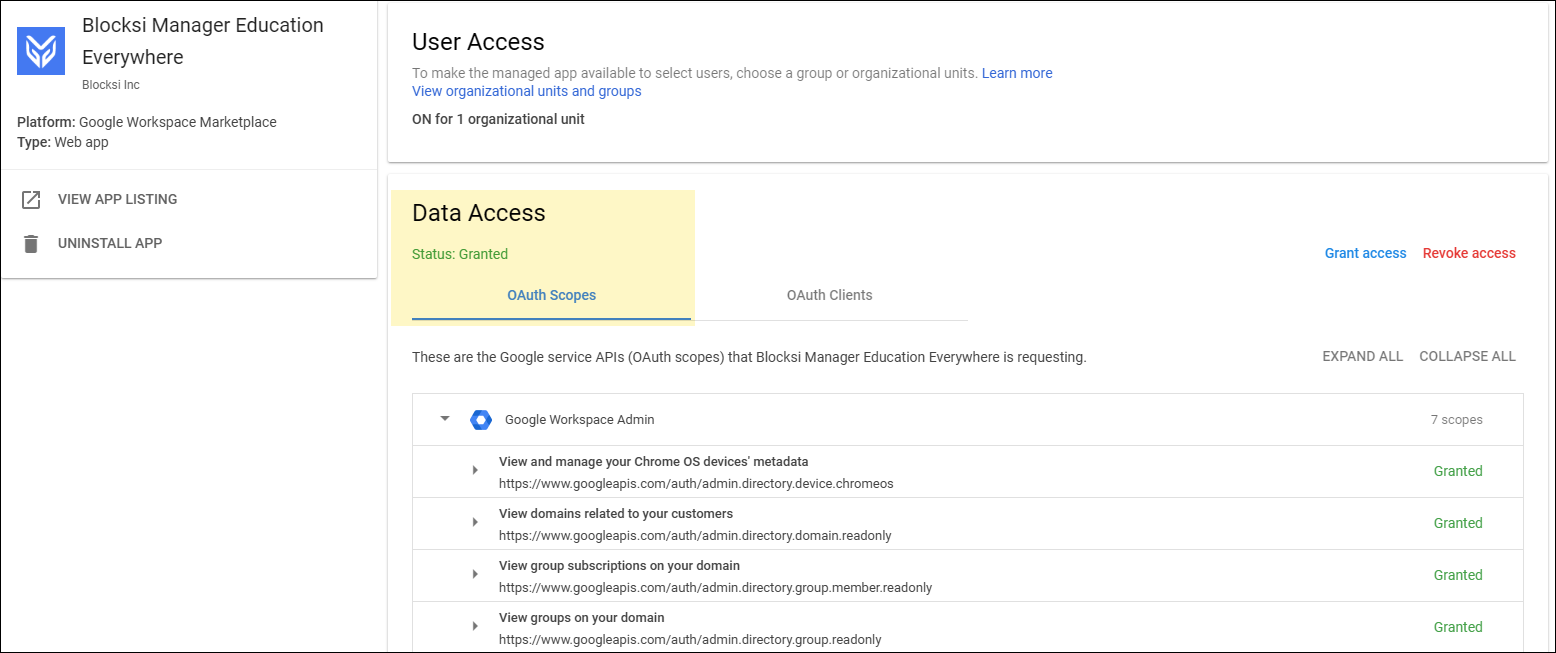The width and height of the screenshot is (1556, 653).
Task: Click the Type: Web app line
Action: point(63,142)
